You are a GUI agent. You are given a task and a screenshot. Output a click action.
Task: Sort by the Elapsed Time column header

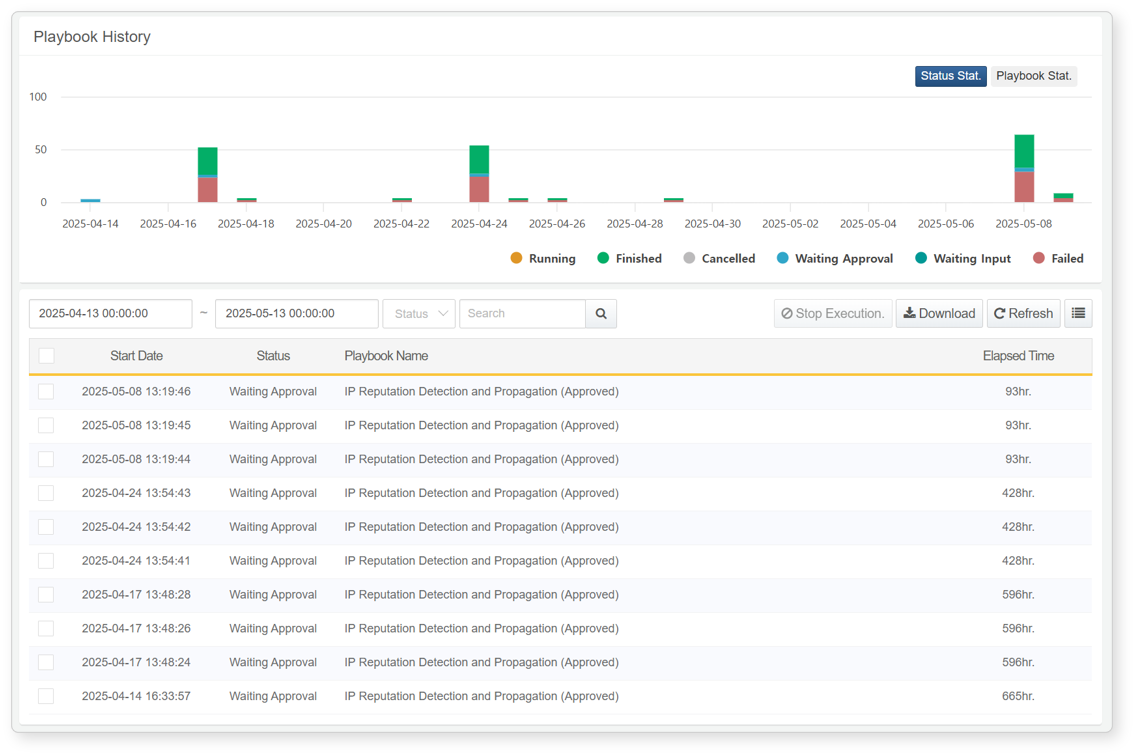1018,355
